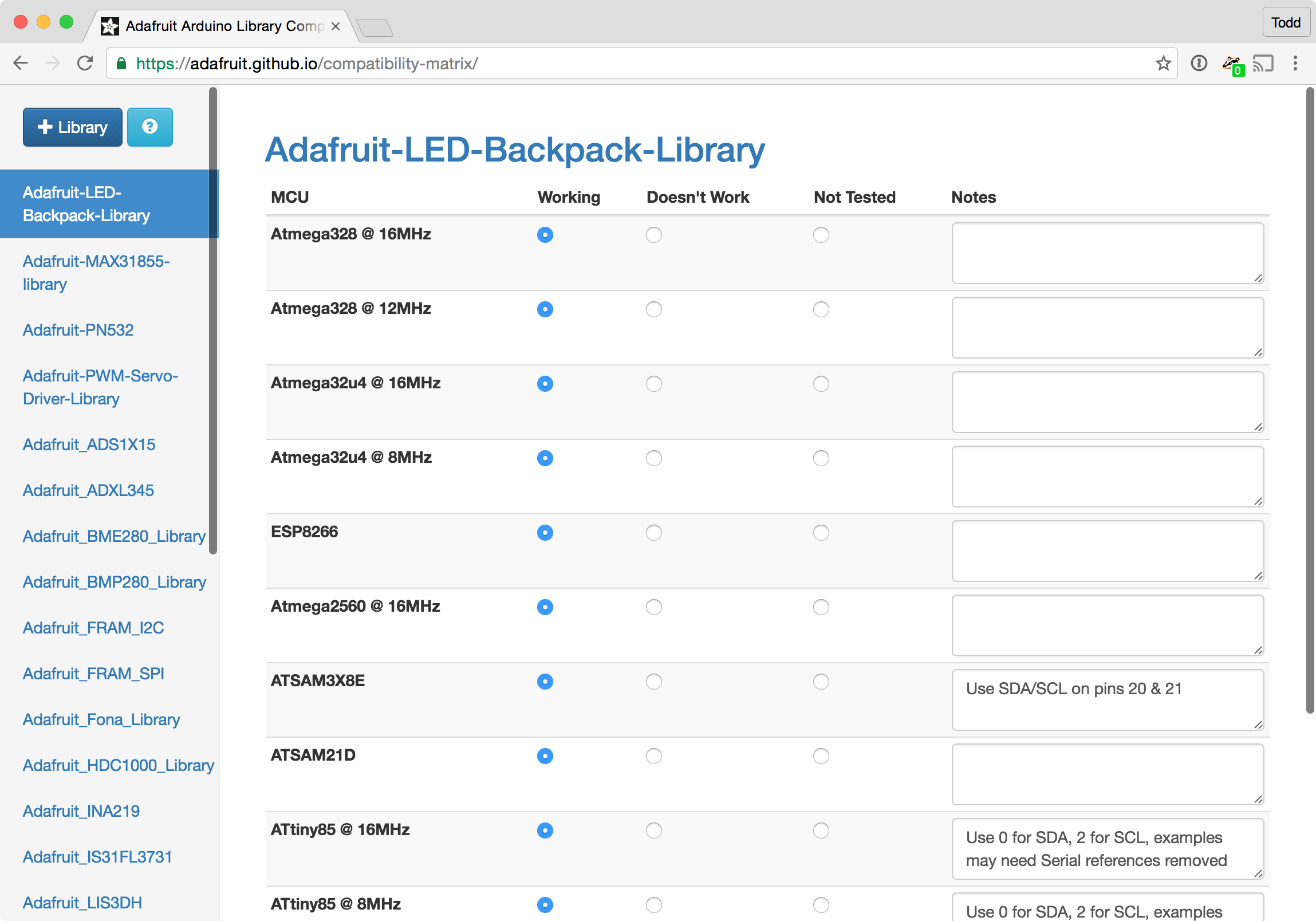Viewport: 1316px width, 921px height.
Task: Click the extension icon with green 0 badge
Action: 1232,65
